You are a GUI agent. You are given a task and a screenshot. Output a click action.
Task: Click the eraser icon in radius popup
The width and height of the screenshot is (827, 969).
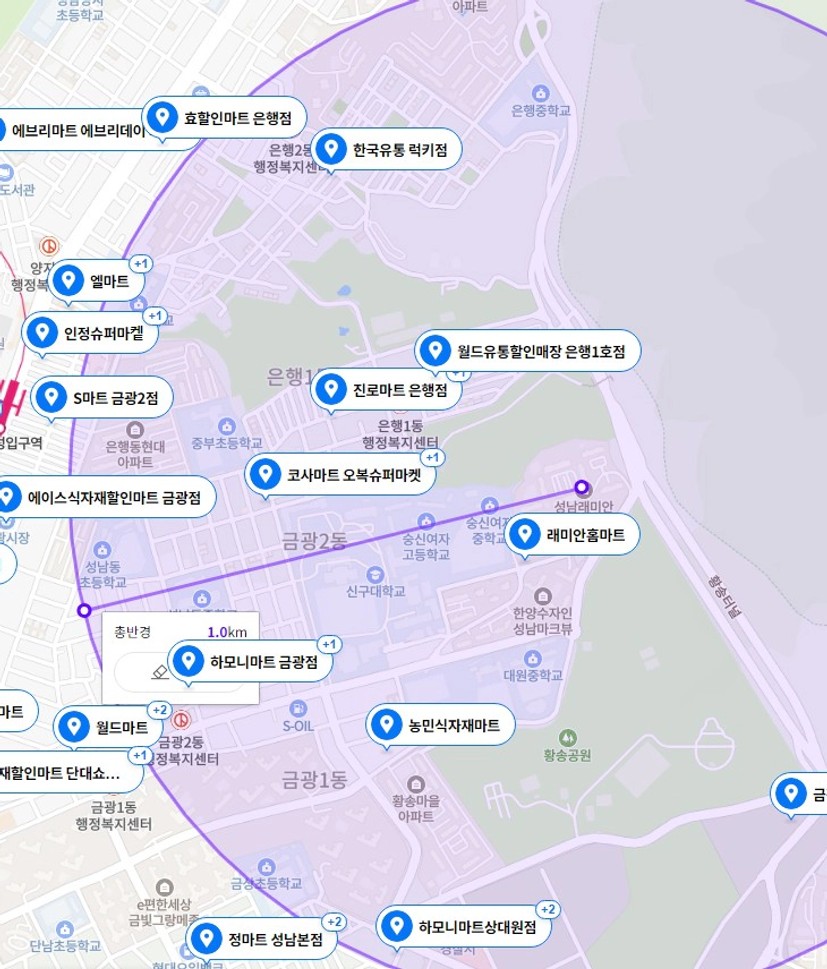coord(159,672)
